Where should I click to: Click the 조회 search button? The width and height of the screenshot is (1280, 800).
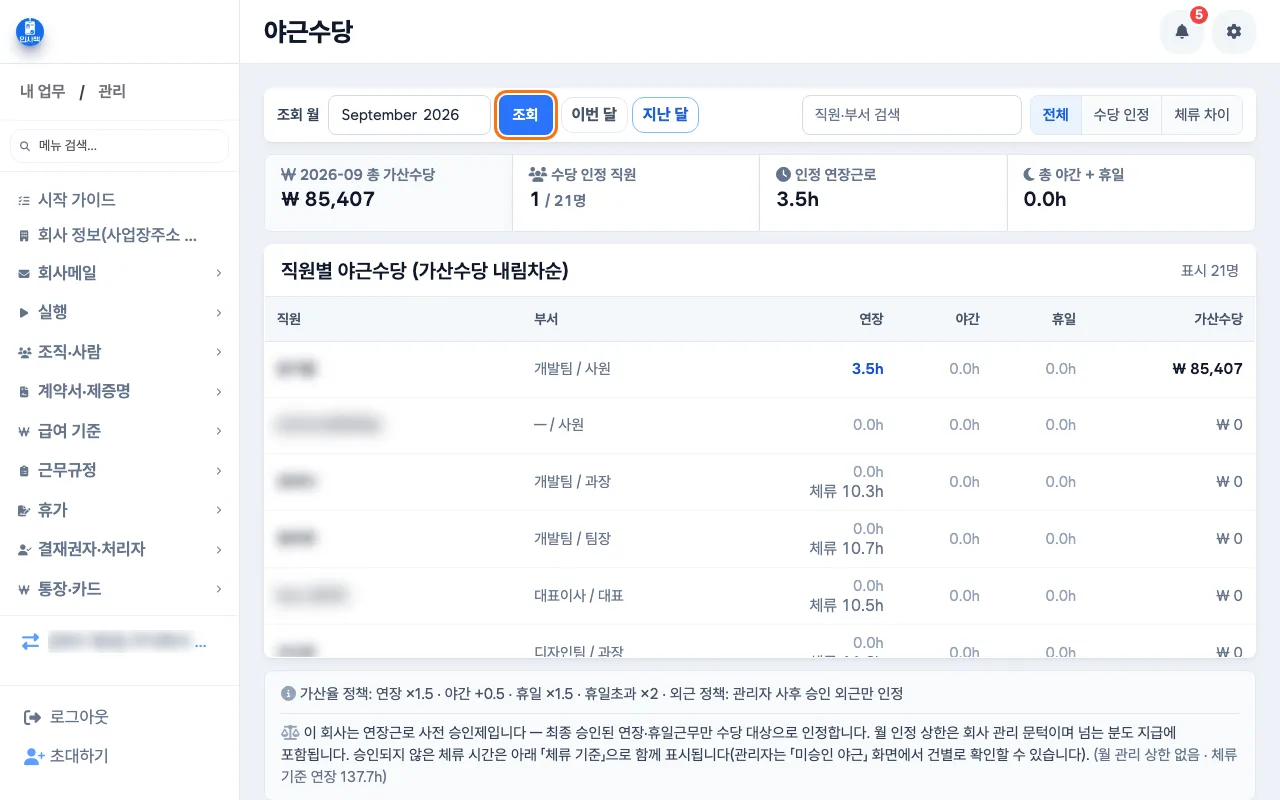525,115
